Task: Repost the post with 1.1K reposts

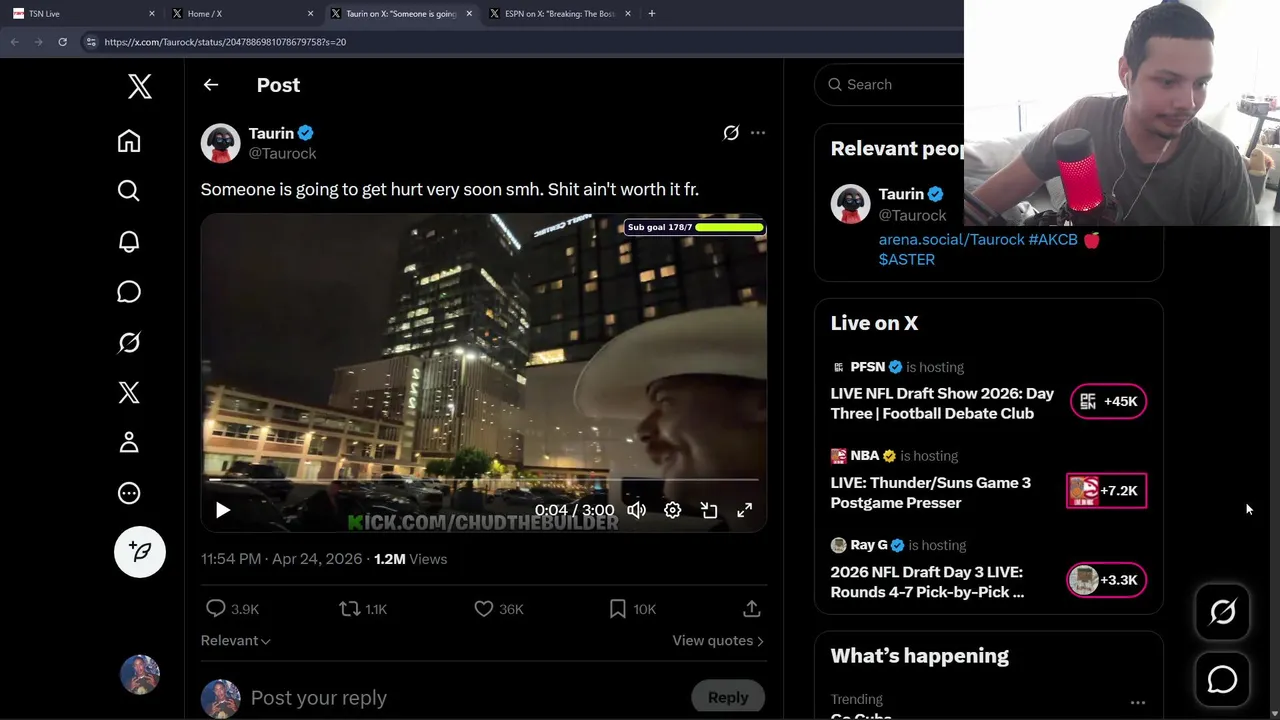Action: click(x=362, y=609)
